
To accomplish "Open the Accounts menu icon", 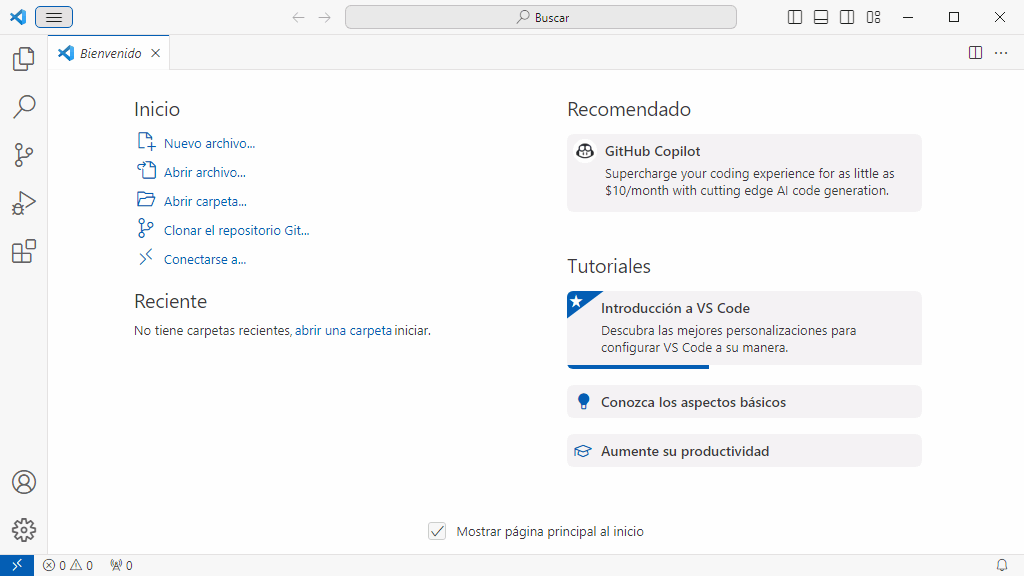I will pos(24,482).
